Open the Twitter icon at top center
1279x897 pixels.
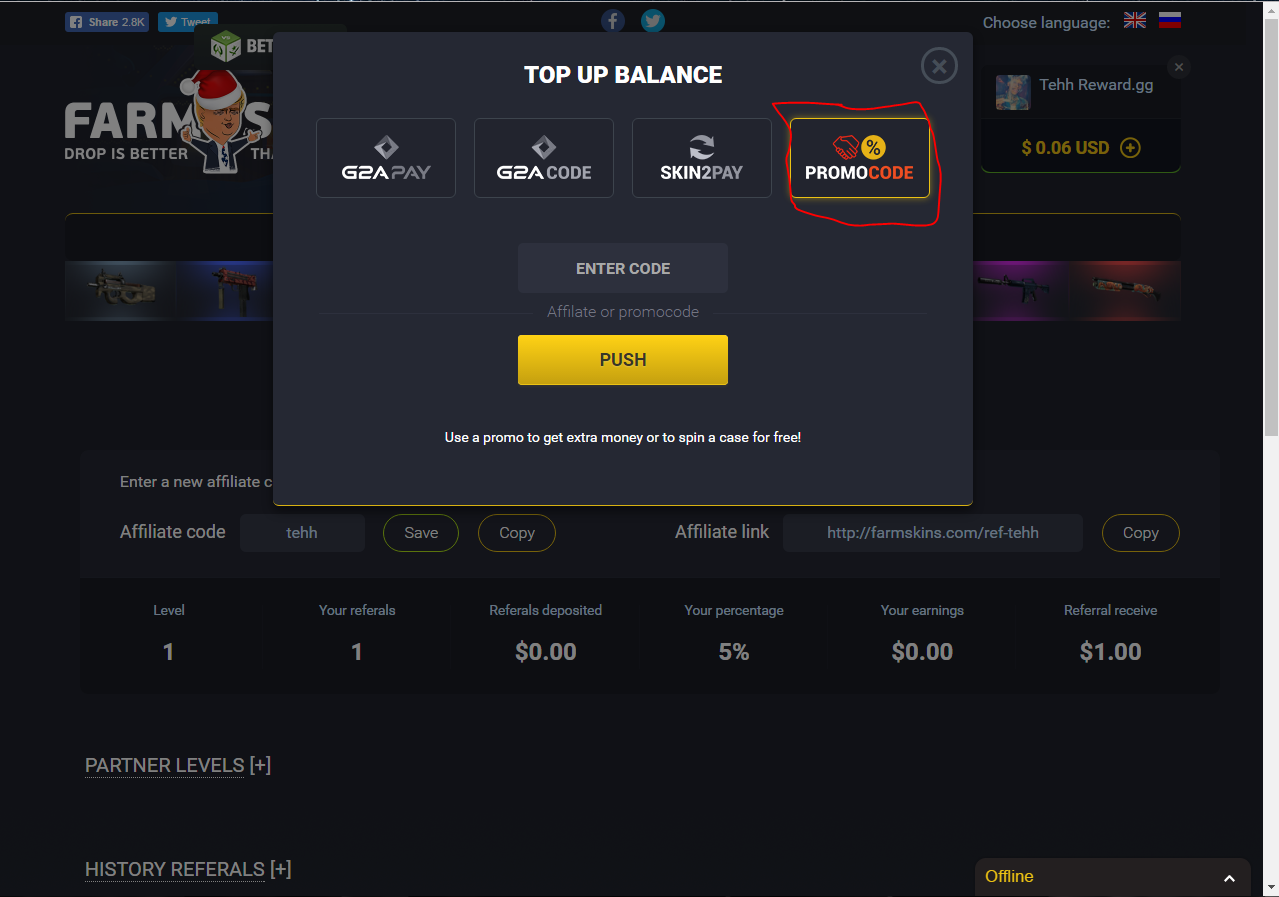click(x=653, y=21)
